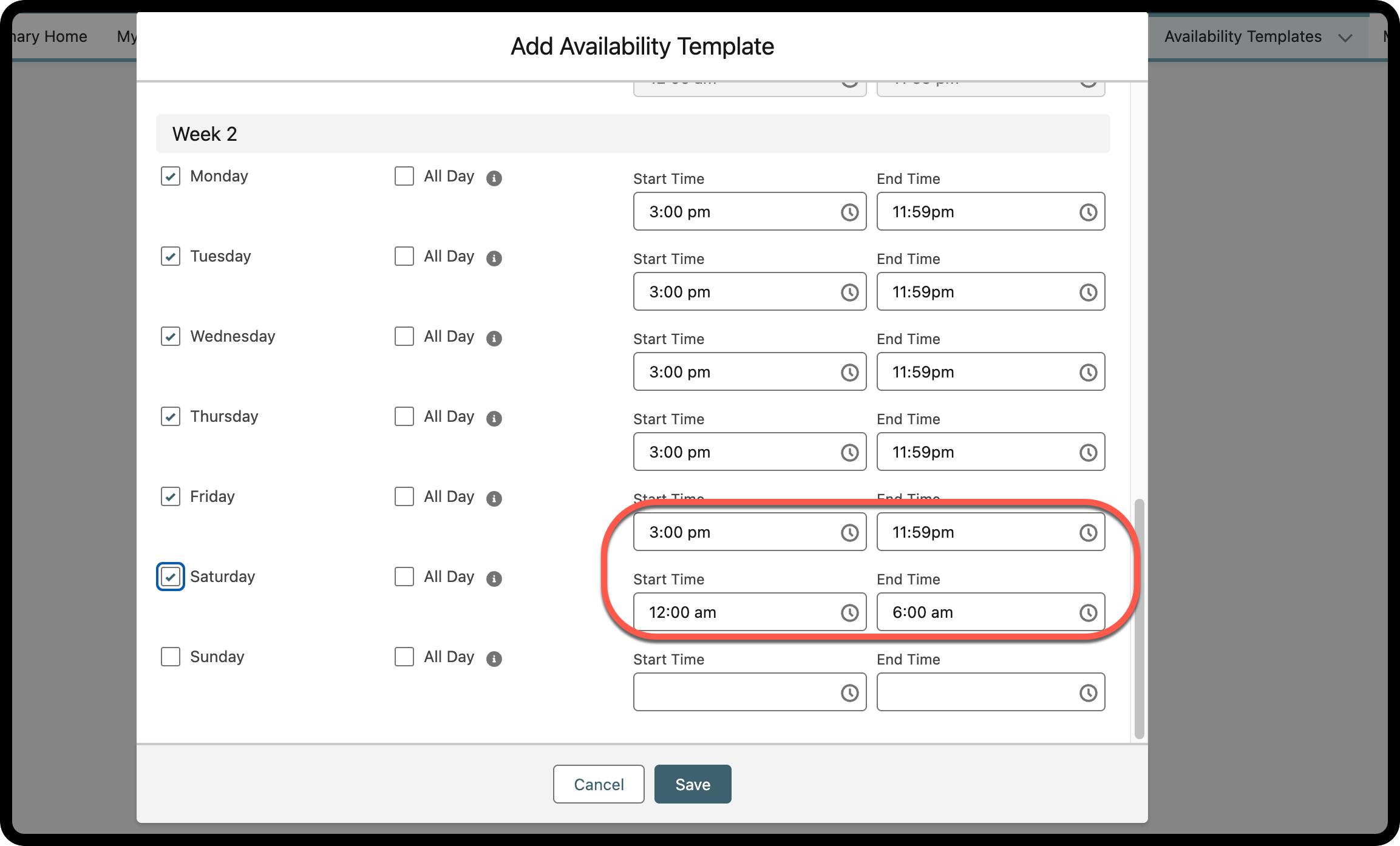Uncheck the Saturday availability checkbox
This screenshot has width=1400, height=846.
click(x=170, y=577)
